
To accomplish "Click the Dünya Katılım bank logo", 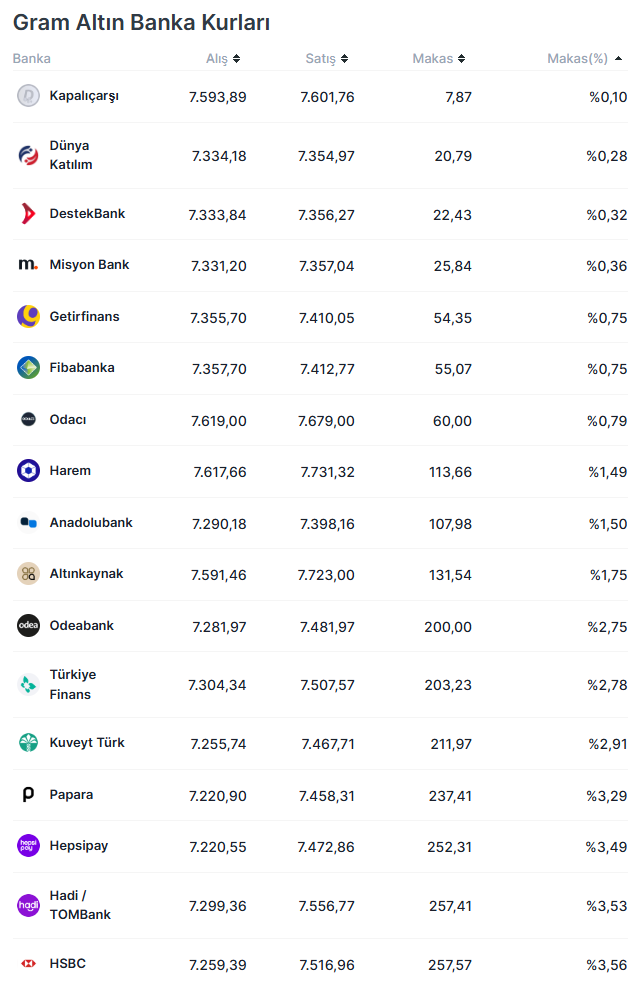I will click(x=28, y=155).
